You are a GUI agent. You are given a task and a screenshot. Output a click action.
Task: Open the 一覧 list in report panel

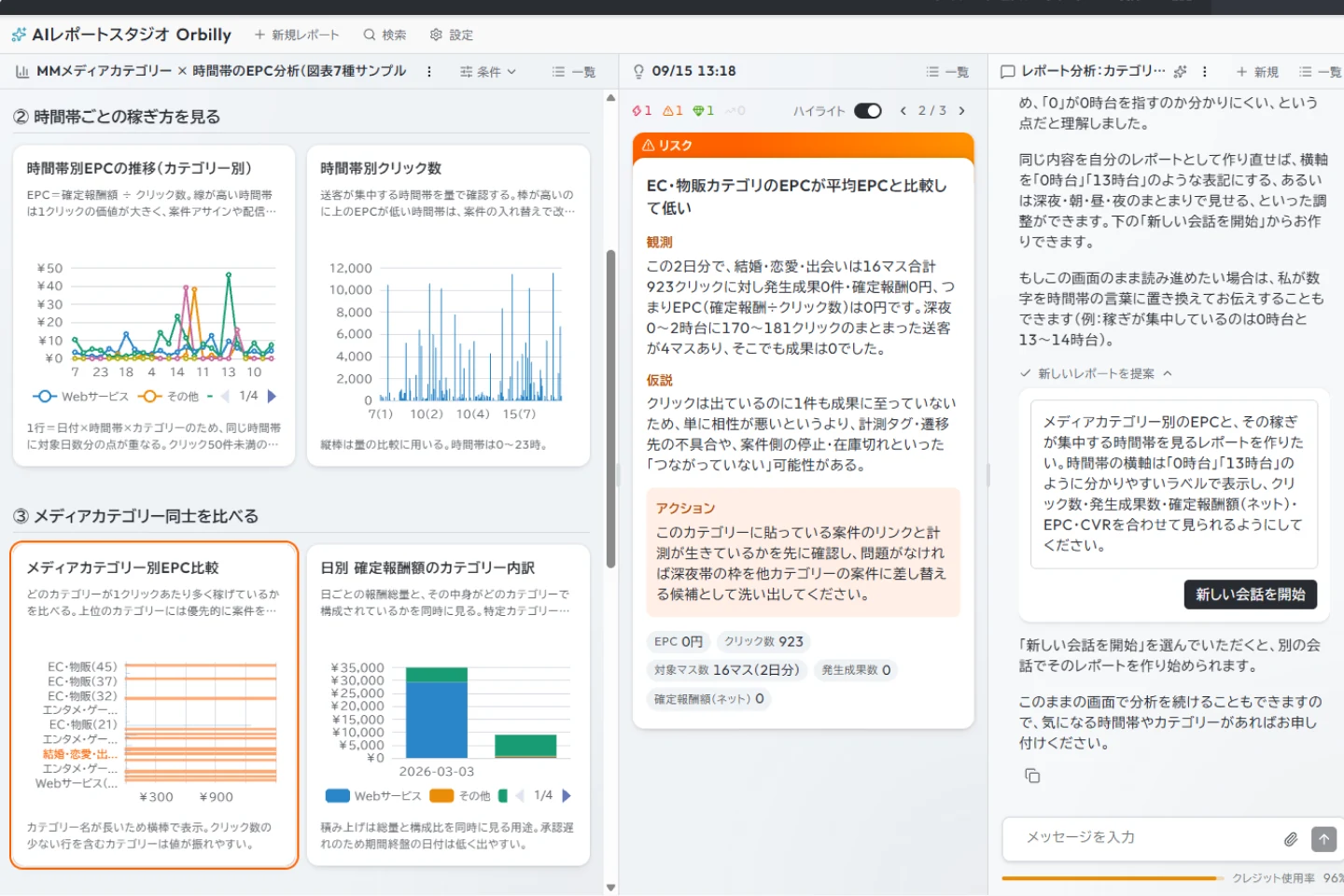point(573,71)
